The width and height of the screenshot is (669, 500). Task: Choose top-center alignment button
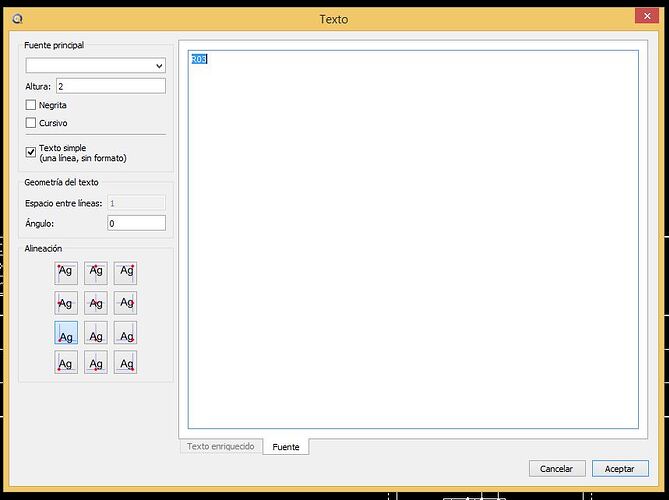[x=96, y=272]
